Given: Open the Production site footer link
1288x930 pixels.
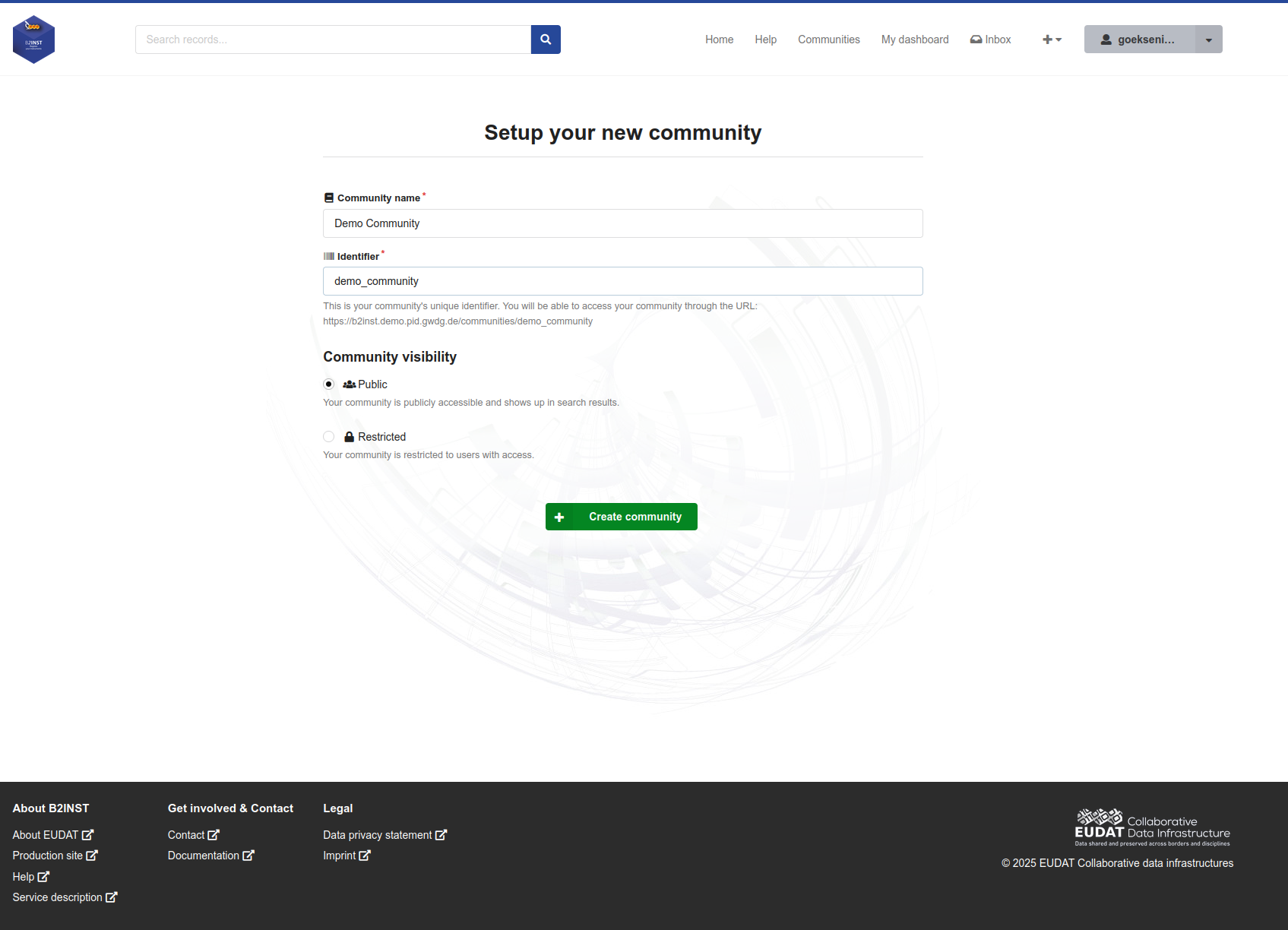Looking at the screenshot, I should (x=55, y=856).
